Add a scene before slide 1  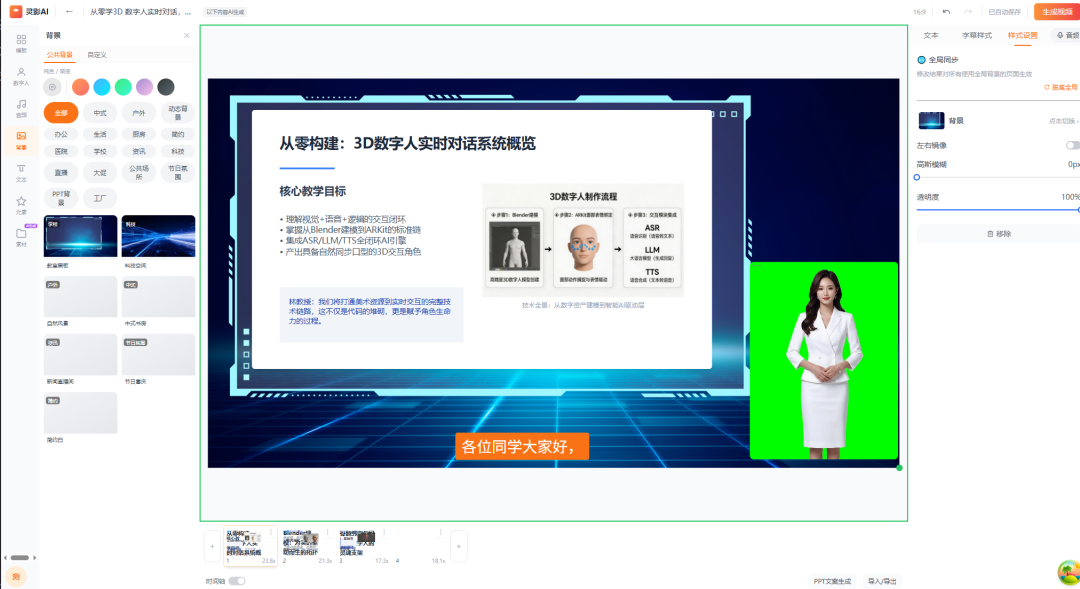[212, 546]
